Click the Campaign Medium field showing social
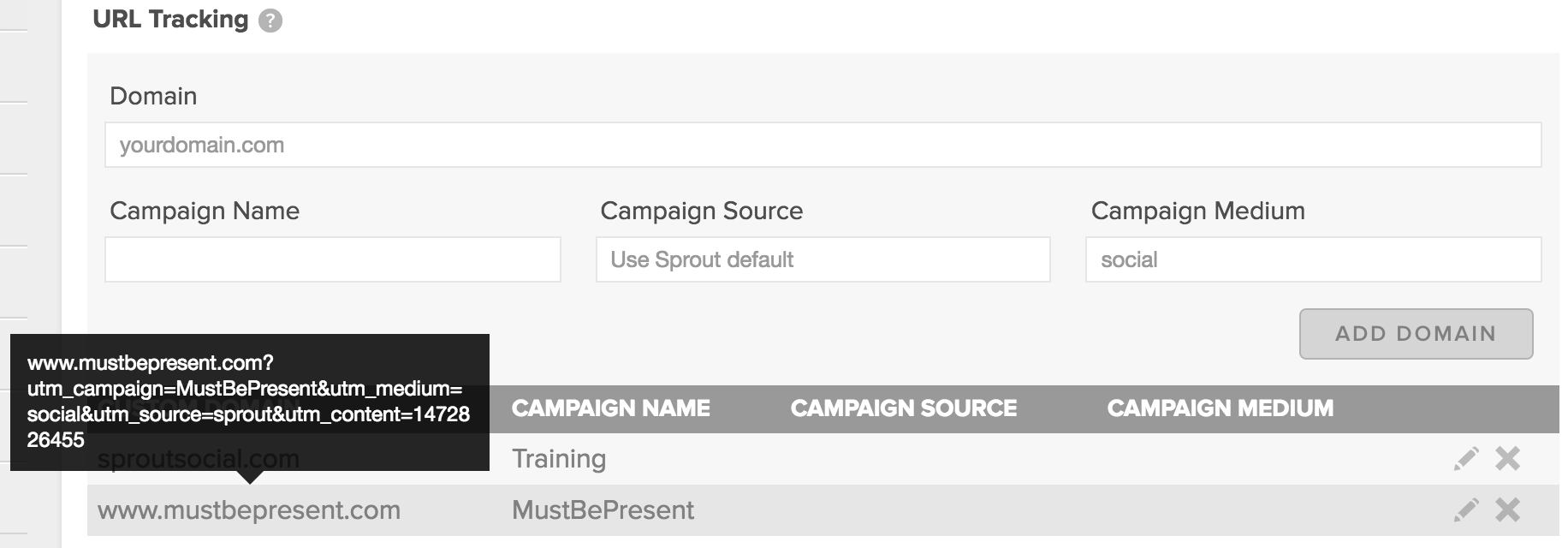The image size is (1568, 548). [1313, 259]
